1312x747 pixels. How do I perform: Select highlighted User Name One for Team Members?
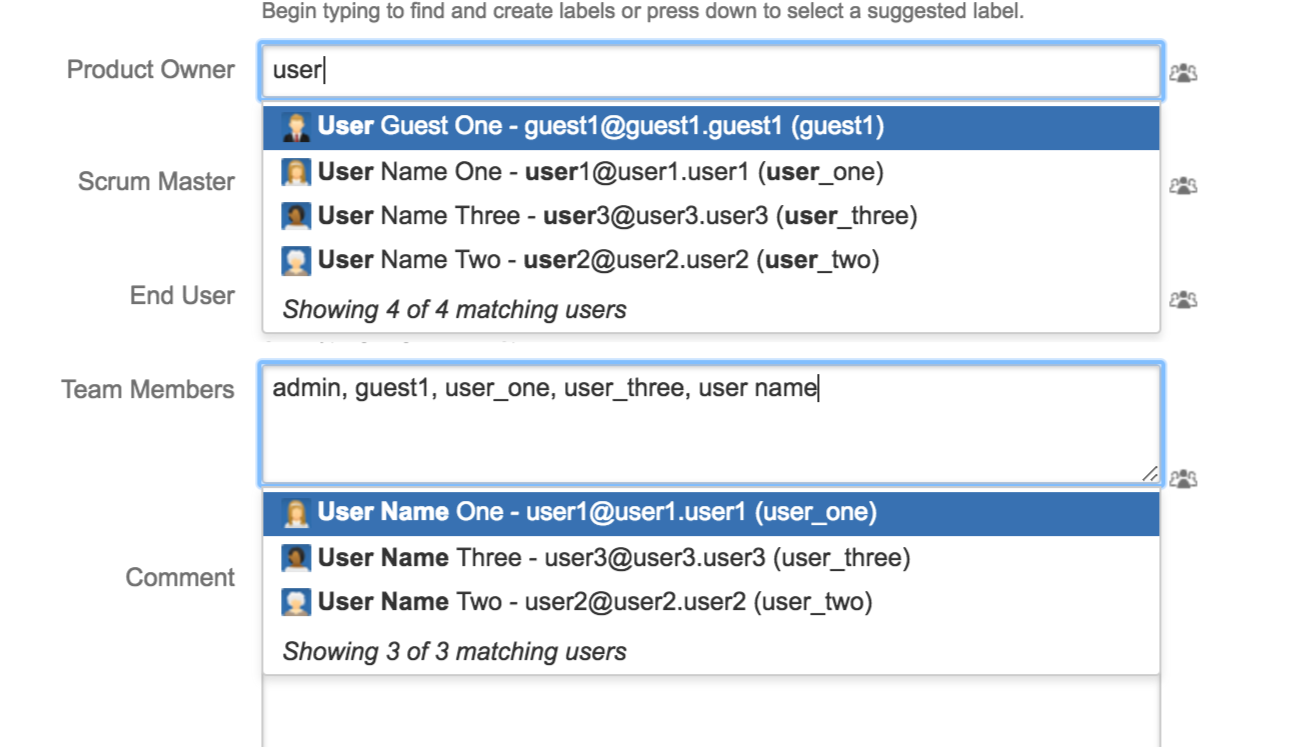(596, 512)
